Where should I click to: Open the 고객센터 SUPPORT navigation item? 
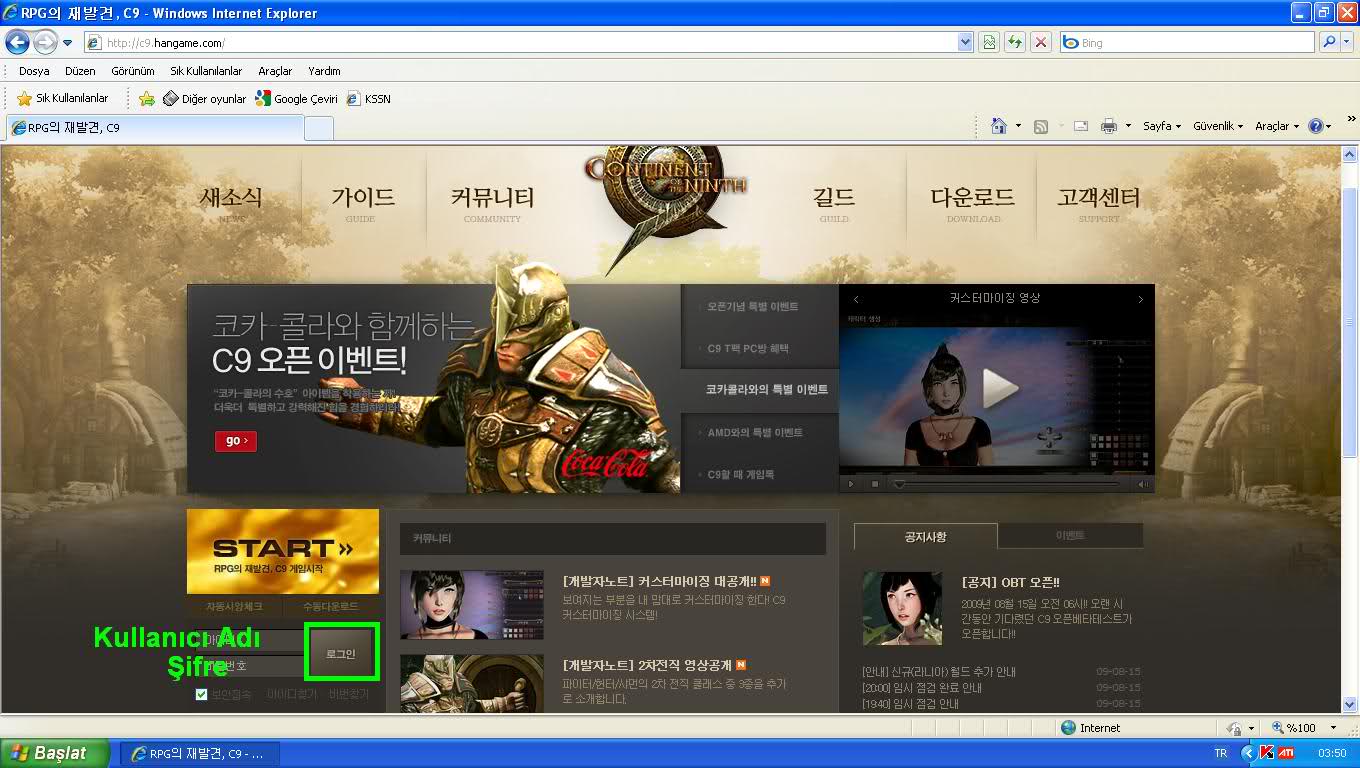coord(1099,202)
